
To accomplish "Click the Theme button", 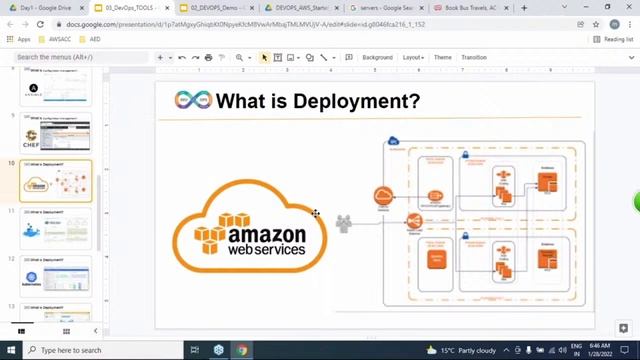I will click(x=442, y=58).
